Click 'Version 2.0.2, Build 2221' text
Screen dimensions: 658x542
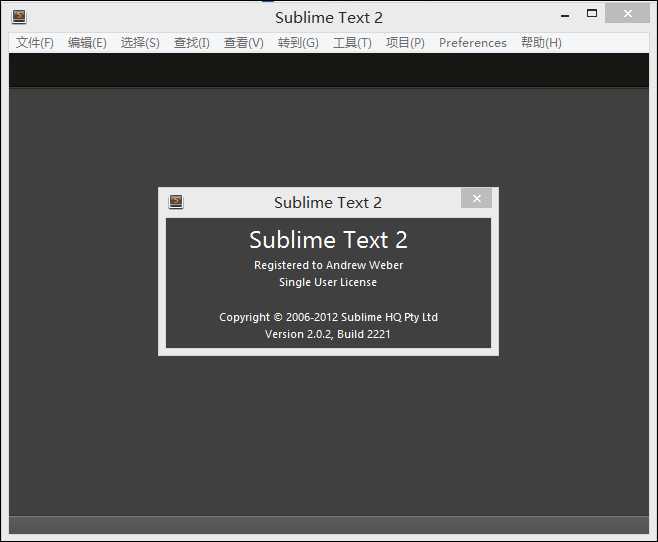[328, 334]
